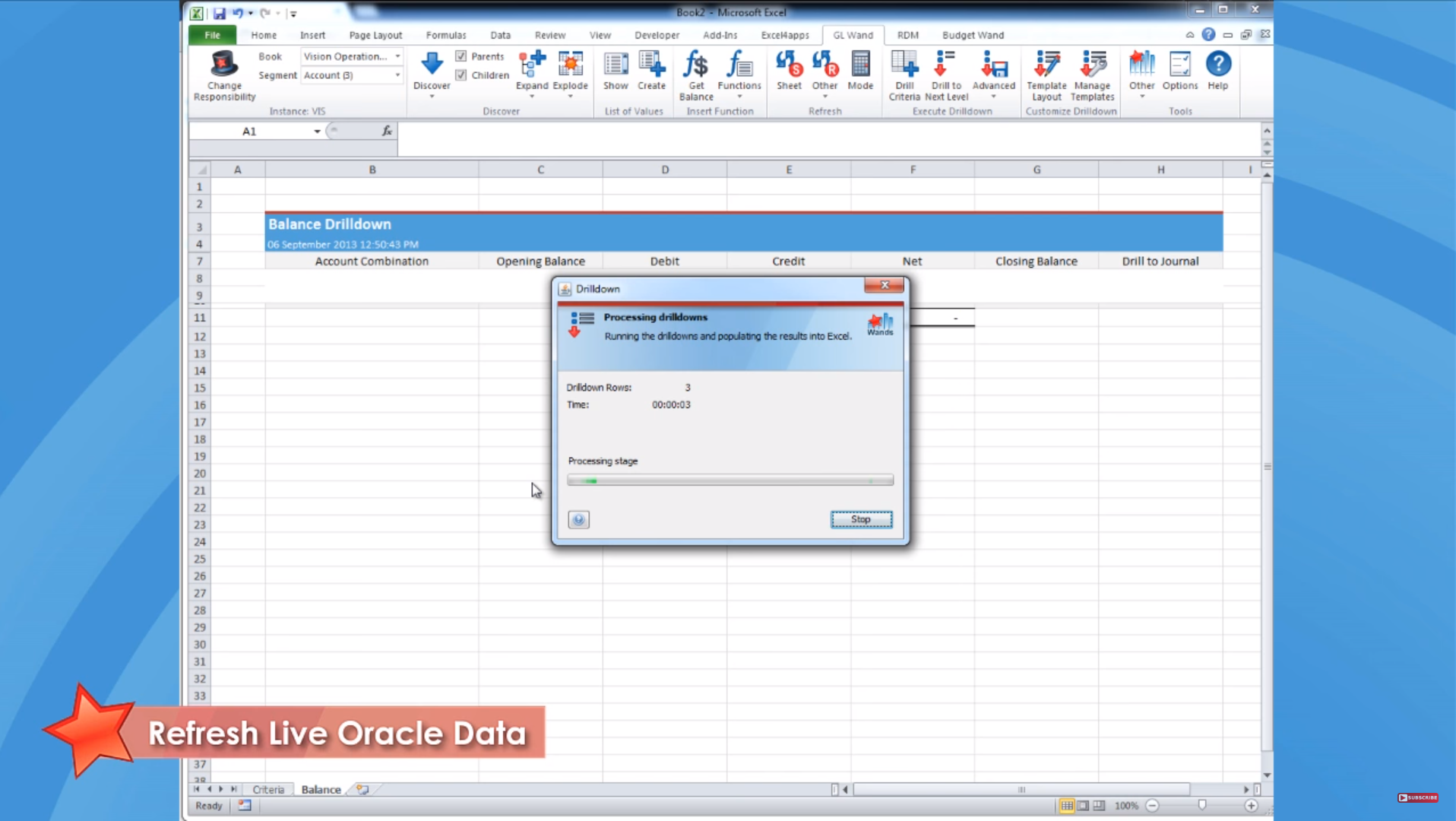Switch to the Budget Wand ribbon tab
The height and width of the screenshot is (821, 1456).
tap(973, 35)
